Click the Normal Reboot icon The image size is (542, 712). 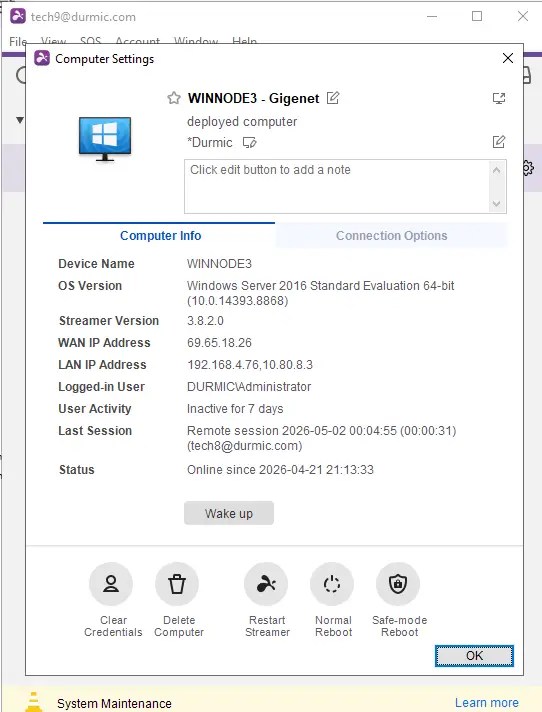(332, 583)
